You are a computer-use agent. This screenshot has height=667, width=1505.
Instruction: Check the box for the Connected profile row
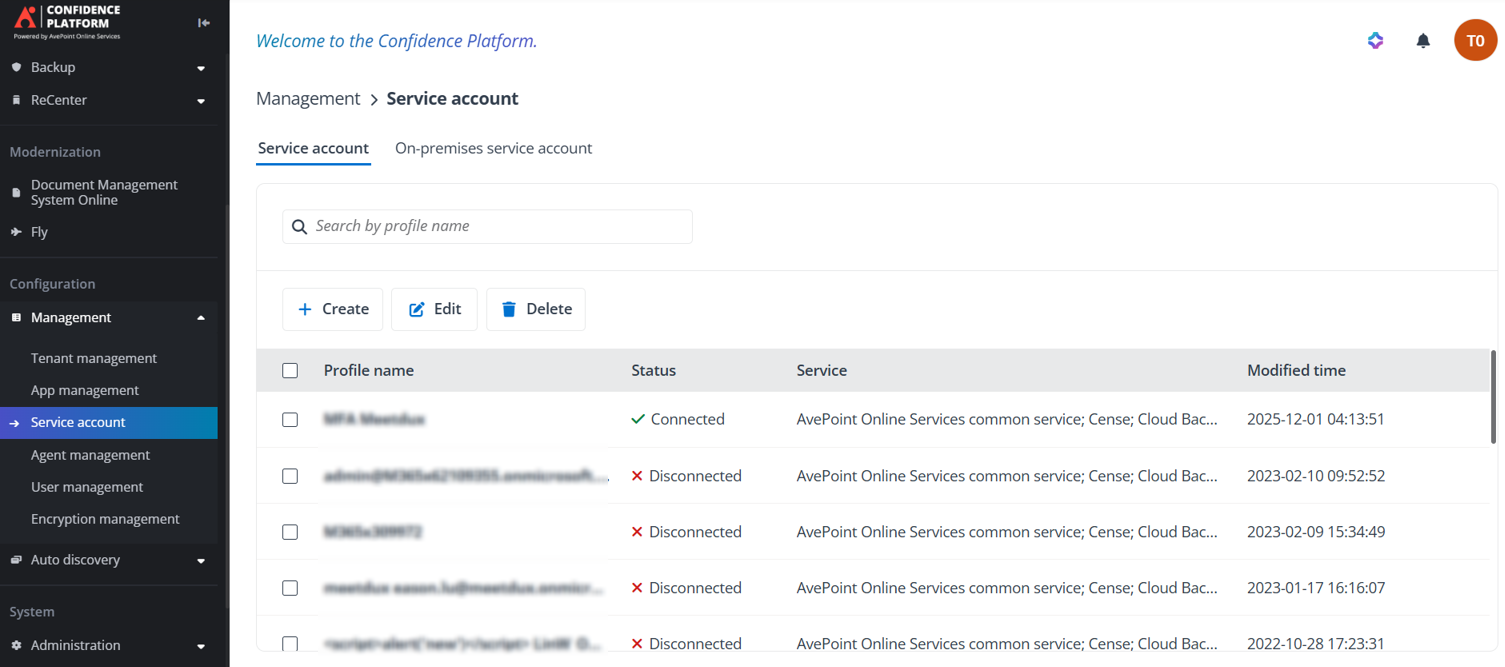[290, 420]
